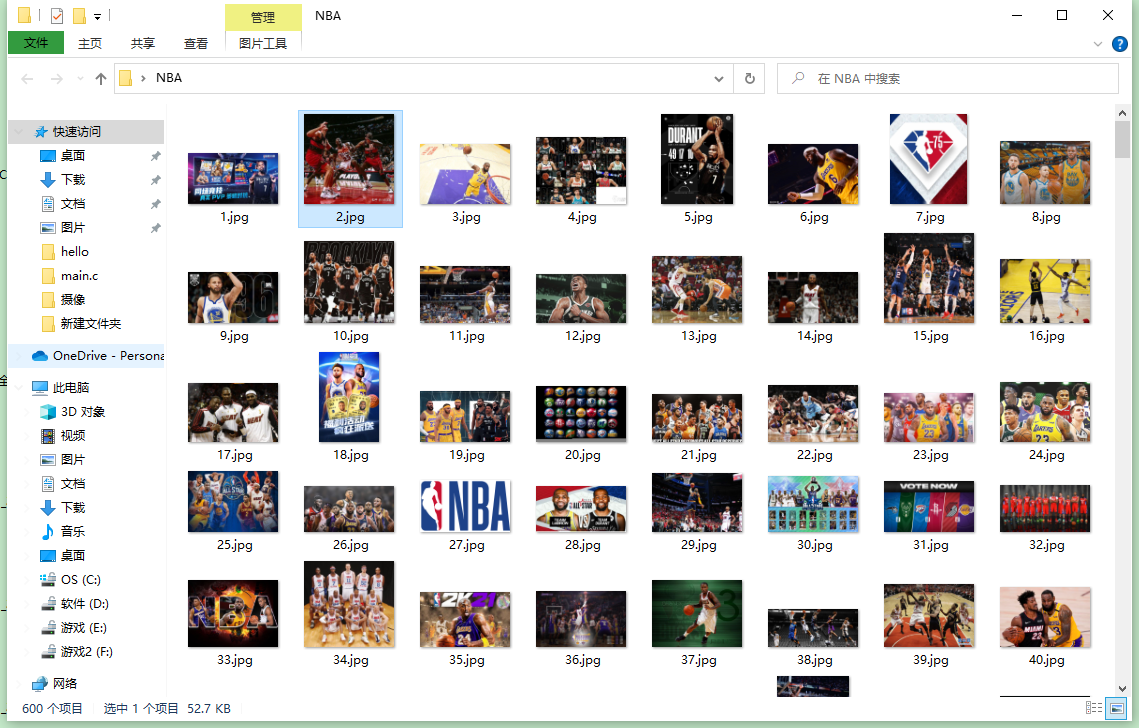Select 3D 对象 under This PC
This screenshot has width=1139, height=728.
click(x=83, y=412)
